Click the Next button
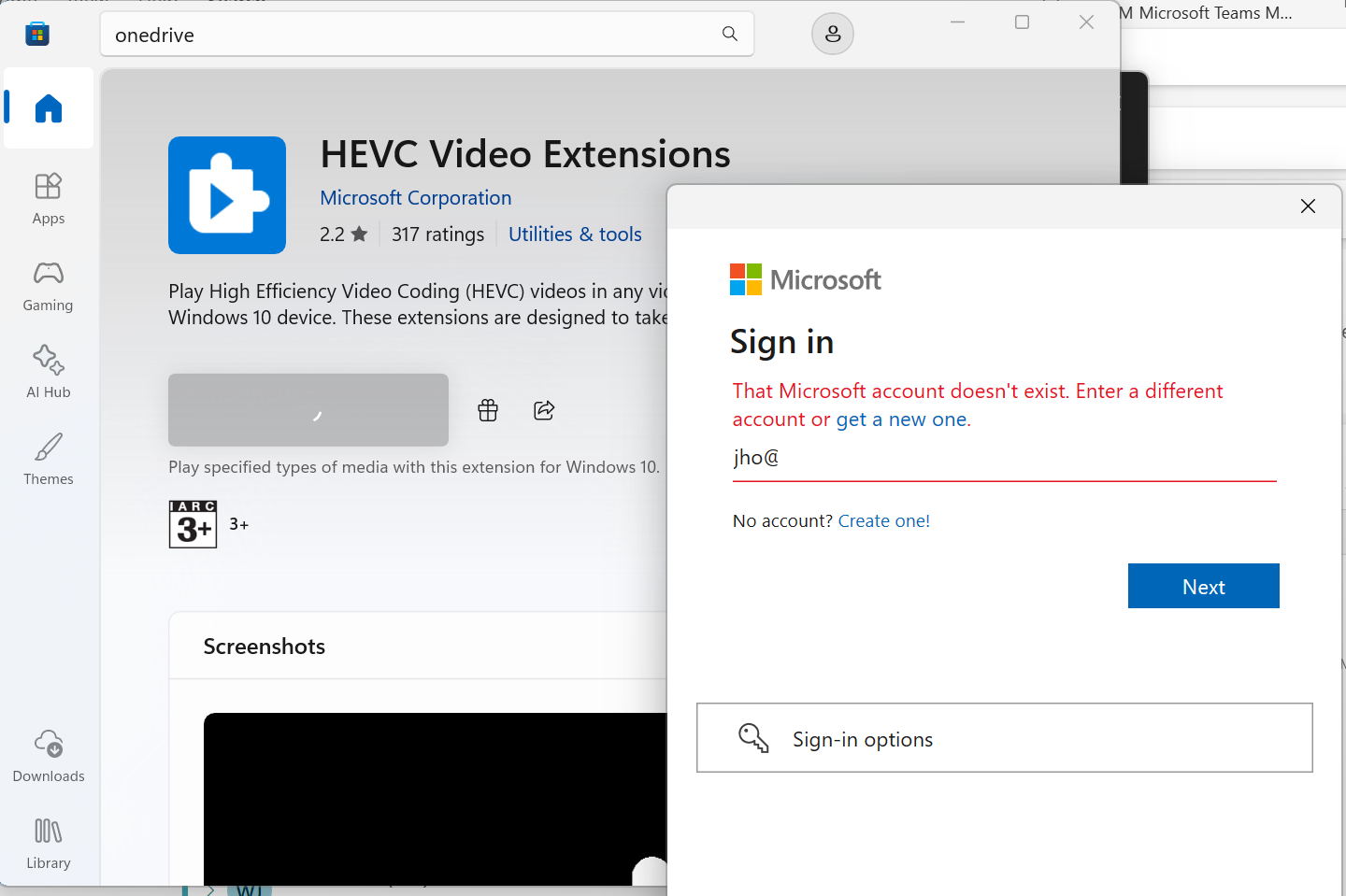The width and height of the screenshot is (1346, 896). tap(1204, 586)
